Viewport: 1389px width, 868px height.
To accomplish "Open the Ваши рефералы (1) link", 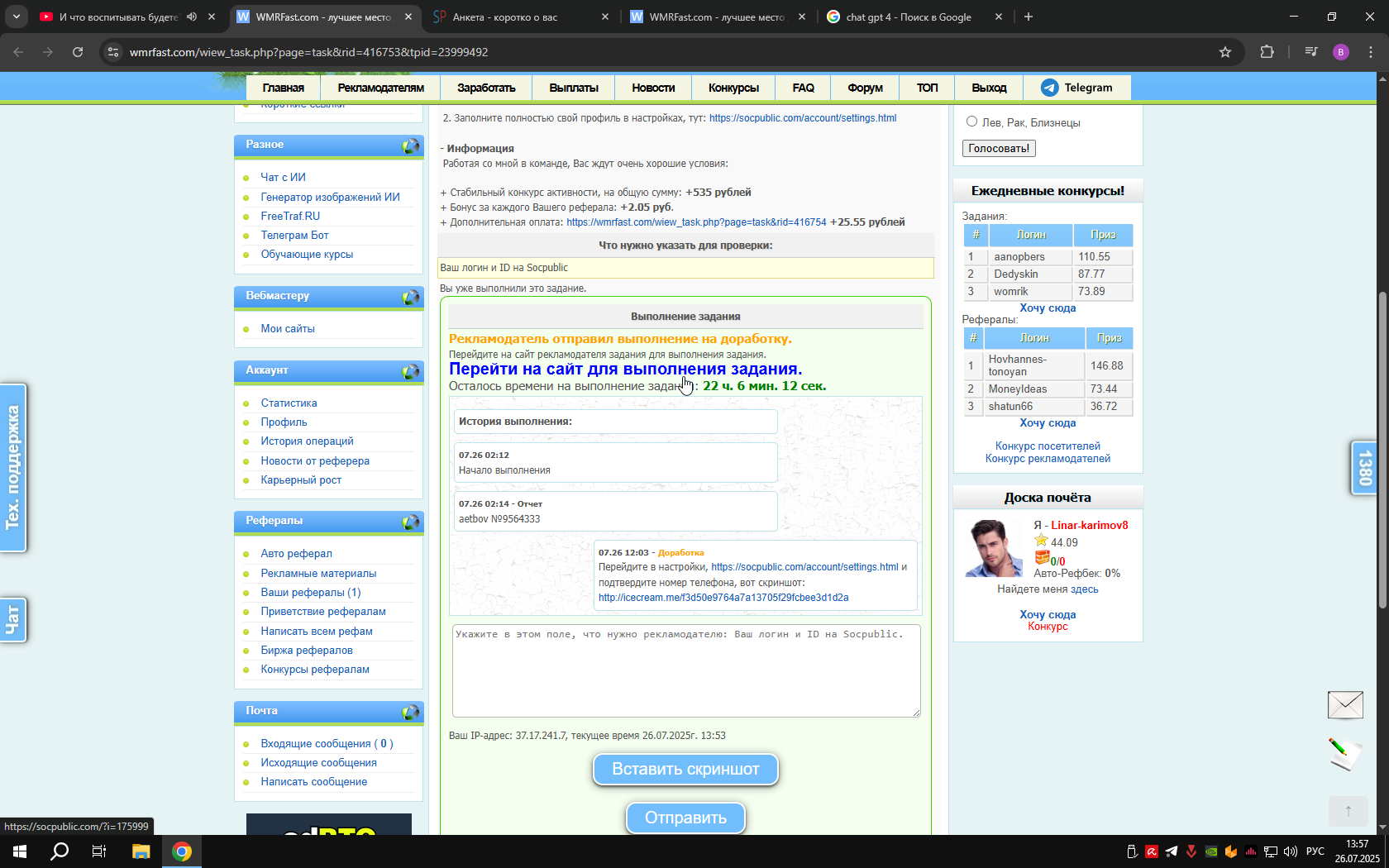I will pos(310,592).
